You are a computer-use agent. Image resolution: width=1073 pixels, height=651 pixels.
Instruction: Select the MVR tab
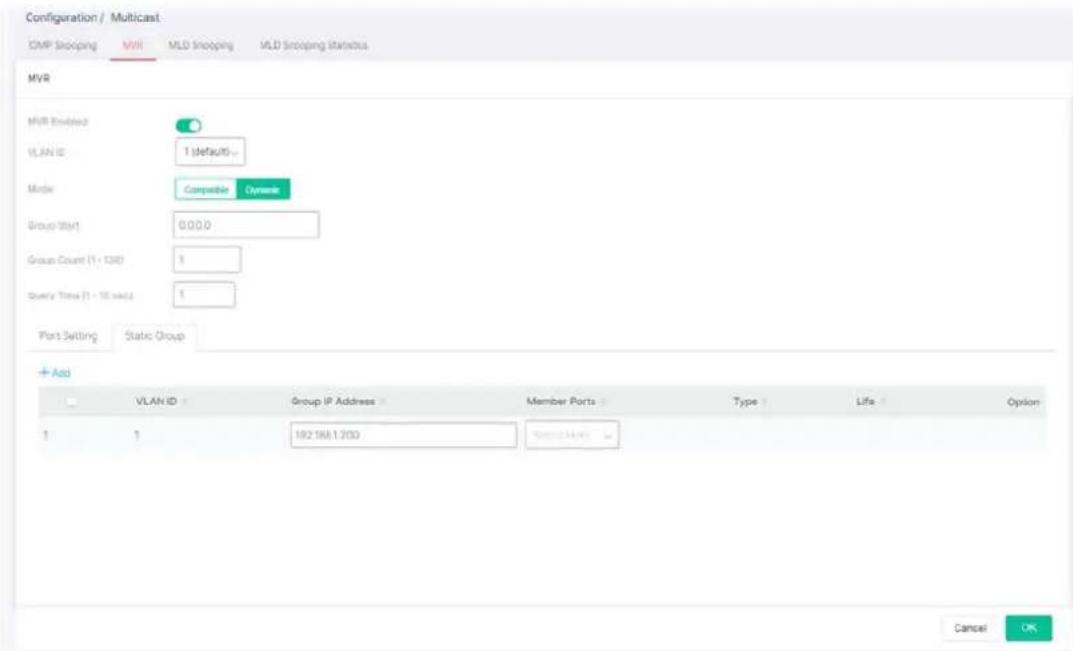pos(133,45)
